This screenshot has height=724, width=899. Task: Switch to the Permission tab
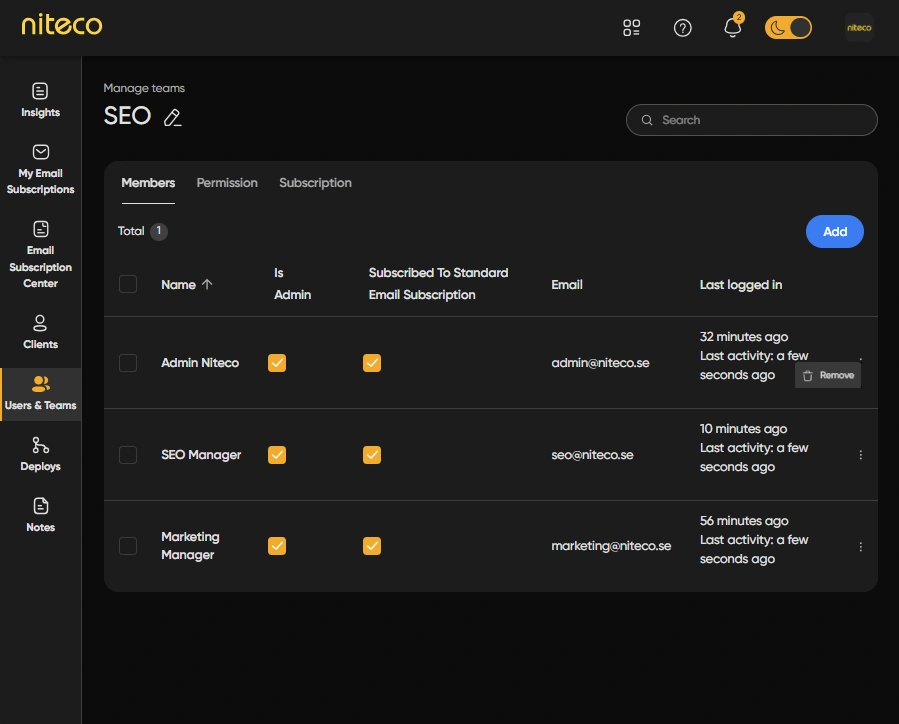click(227, 183)
